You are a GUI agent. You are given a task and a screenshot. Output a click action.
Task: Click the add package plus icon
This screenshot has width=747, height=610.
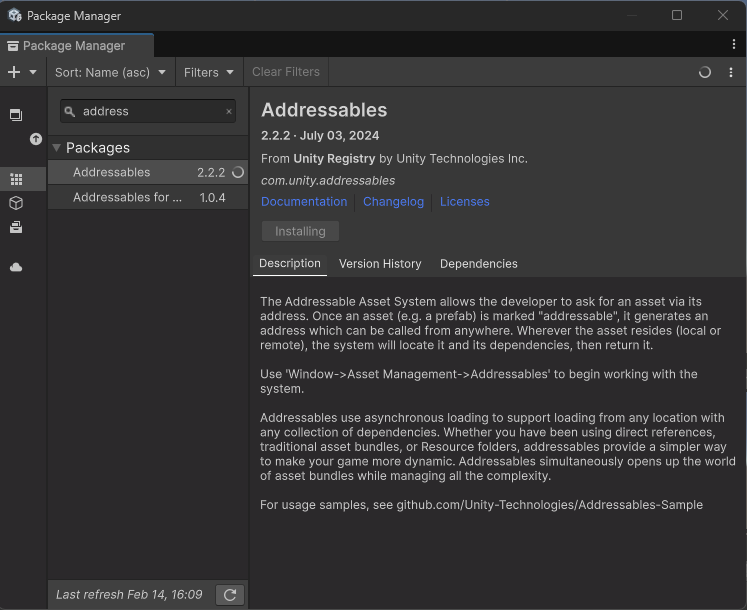(x=14, y=72)
